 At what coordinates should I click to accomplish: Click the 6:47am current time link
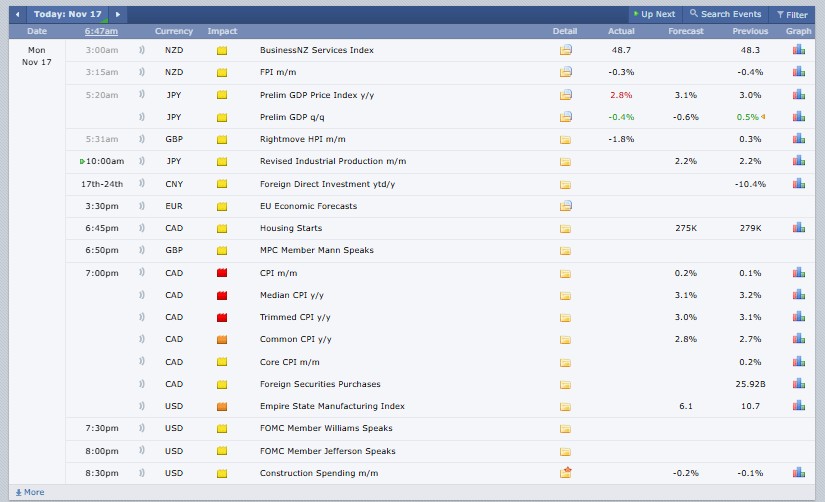(x=102, y=32)
